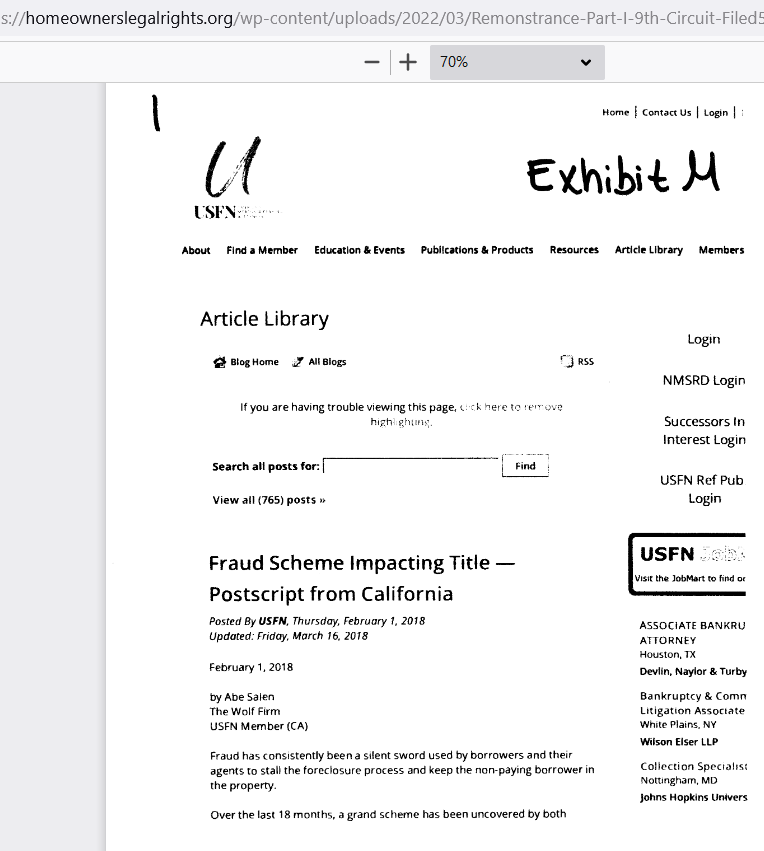Click the browser address bar URL
This screenshot has width=764, height=851.
382,18
